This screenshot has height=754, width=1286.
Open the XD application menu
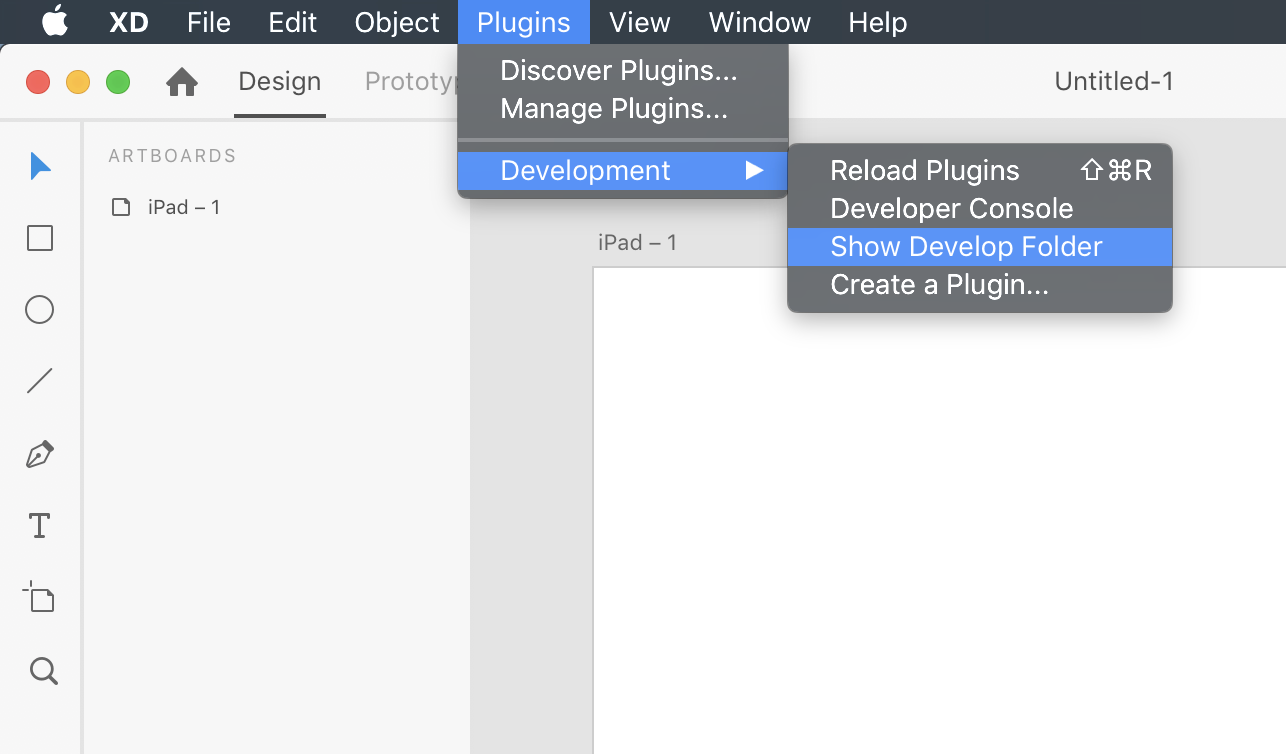click(129, 22)
